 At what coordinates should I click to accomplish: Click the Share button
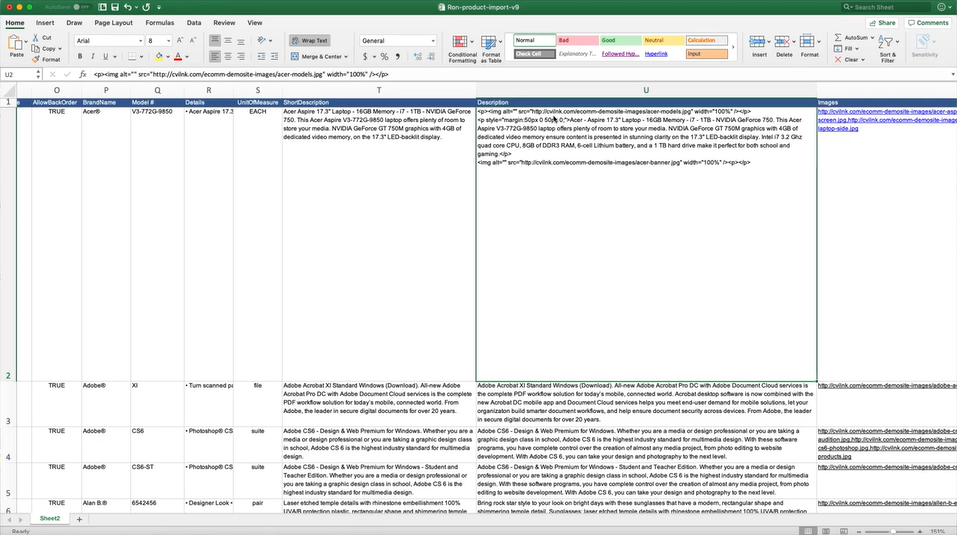tap(883, 23)
